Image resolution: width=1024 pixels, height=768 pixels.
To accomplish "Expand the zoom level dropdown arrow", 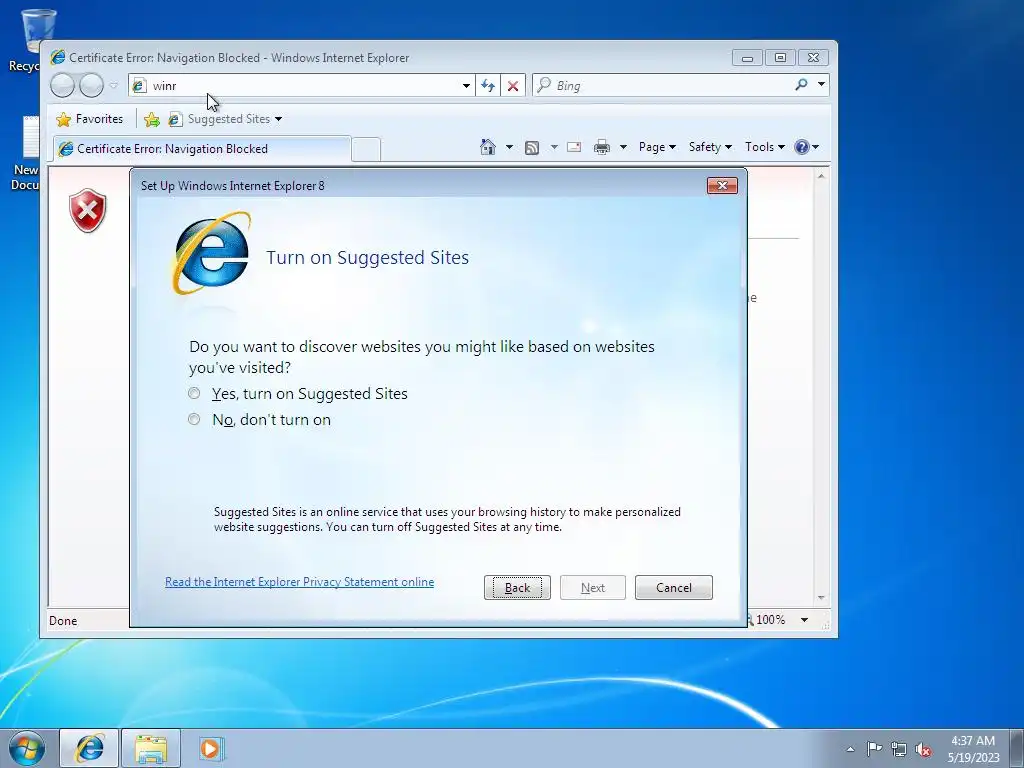I will [805, 620].
